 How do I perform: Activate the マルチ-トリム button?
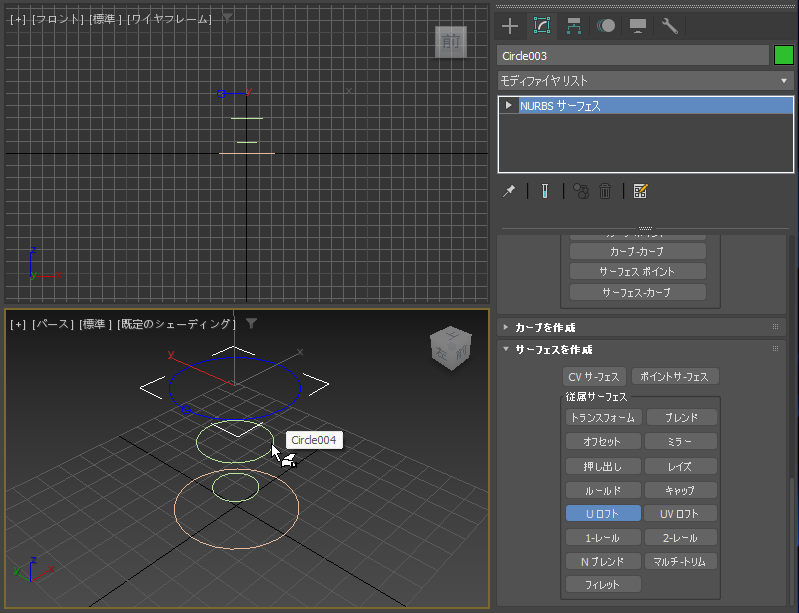coord(681,562)
